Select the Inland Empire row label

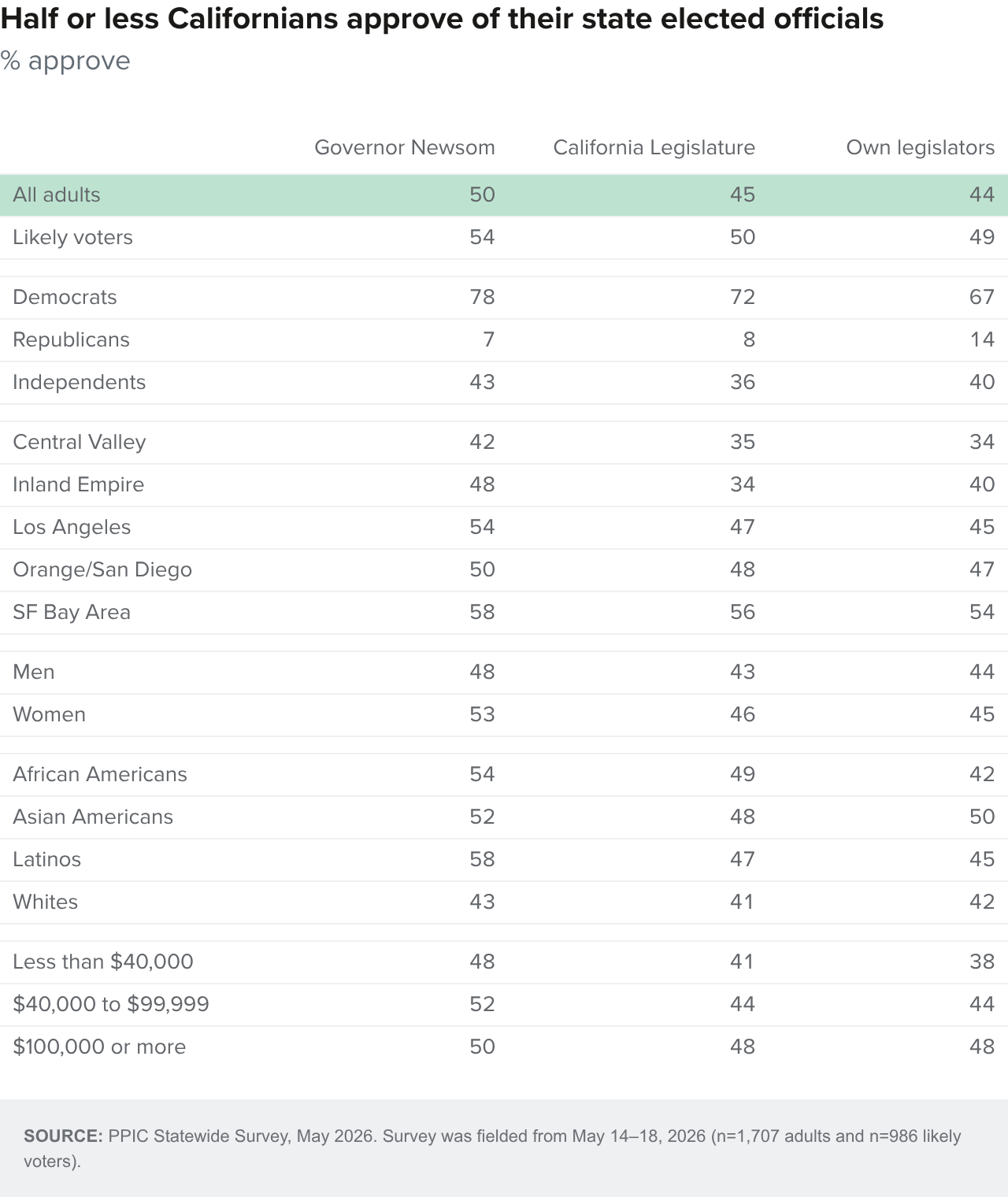coord(78,484)
